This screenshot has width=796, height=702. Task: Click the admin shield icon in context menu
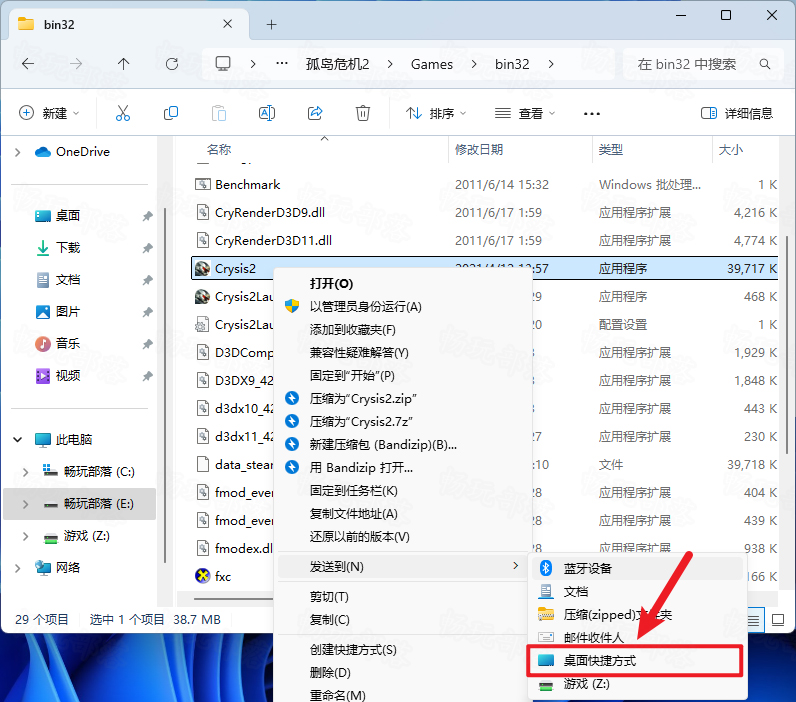pyautogui.click(x=292, y=306)
